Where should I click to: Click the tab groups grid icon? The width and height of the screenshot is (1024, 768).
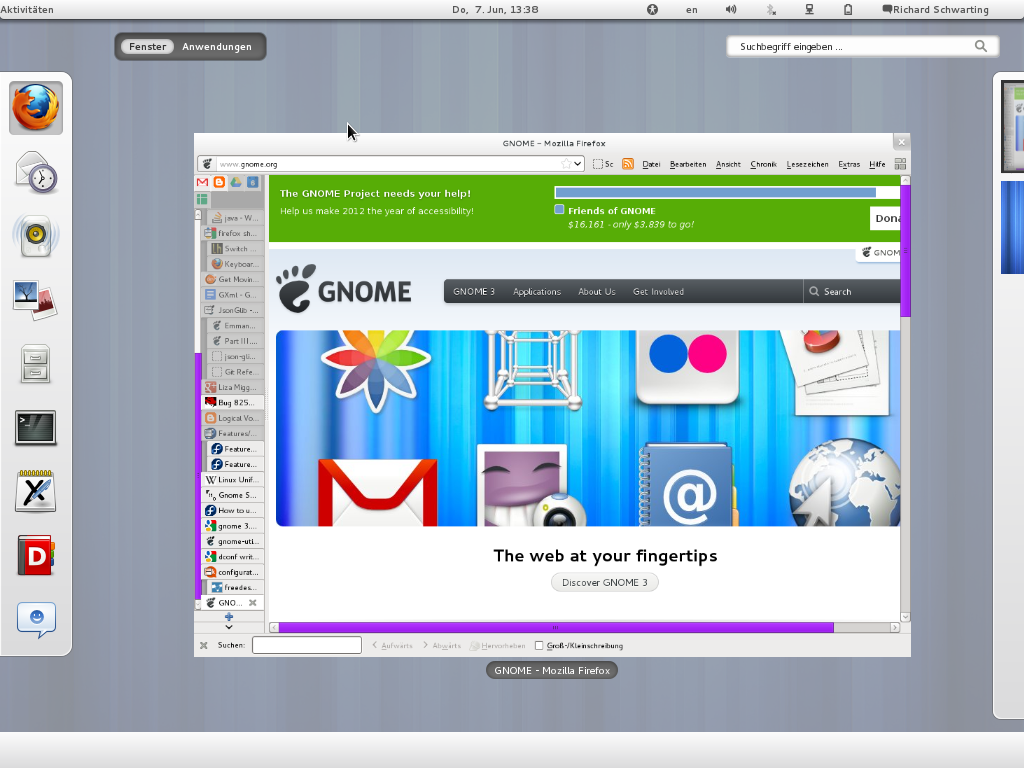pyautogui.click(x=900, y=164)
